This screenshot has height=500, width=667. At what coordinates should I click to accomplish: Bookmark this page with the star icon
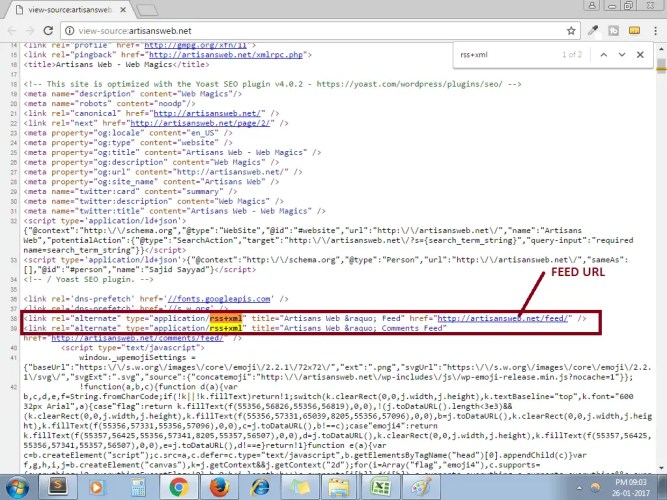[x=571, y=31]
